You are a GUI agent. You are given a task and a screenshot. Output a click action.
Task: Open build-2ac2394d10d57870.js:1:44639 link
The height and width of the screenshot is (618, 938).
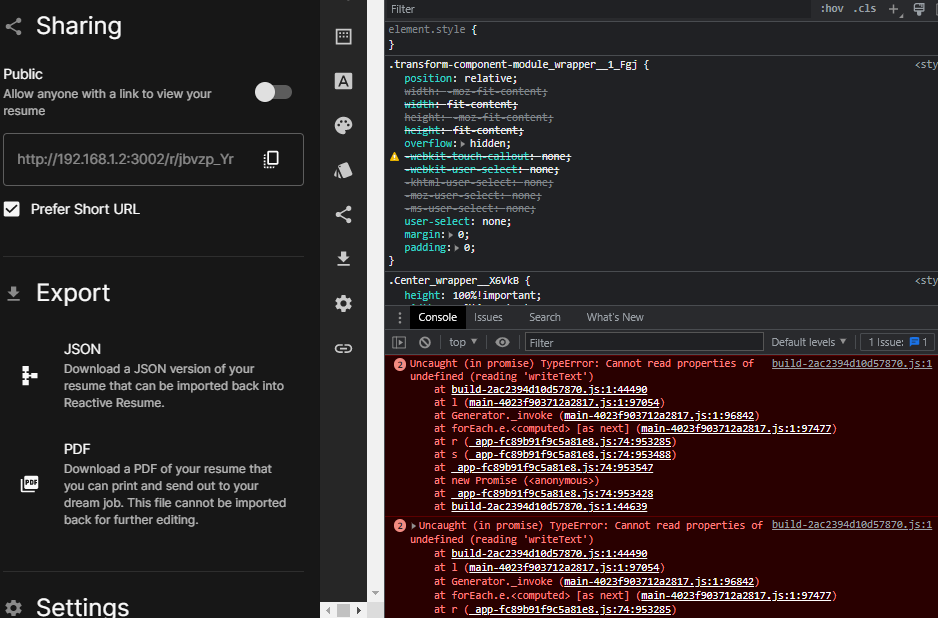pyautogui.click(x=549, y=507)
